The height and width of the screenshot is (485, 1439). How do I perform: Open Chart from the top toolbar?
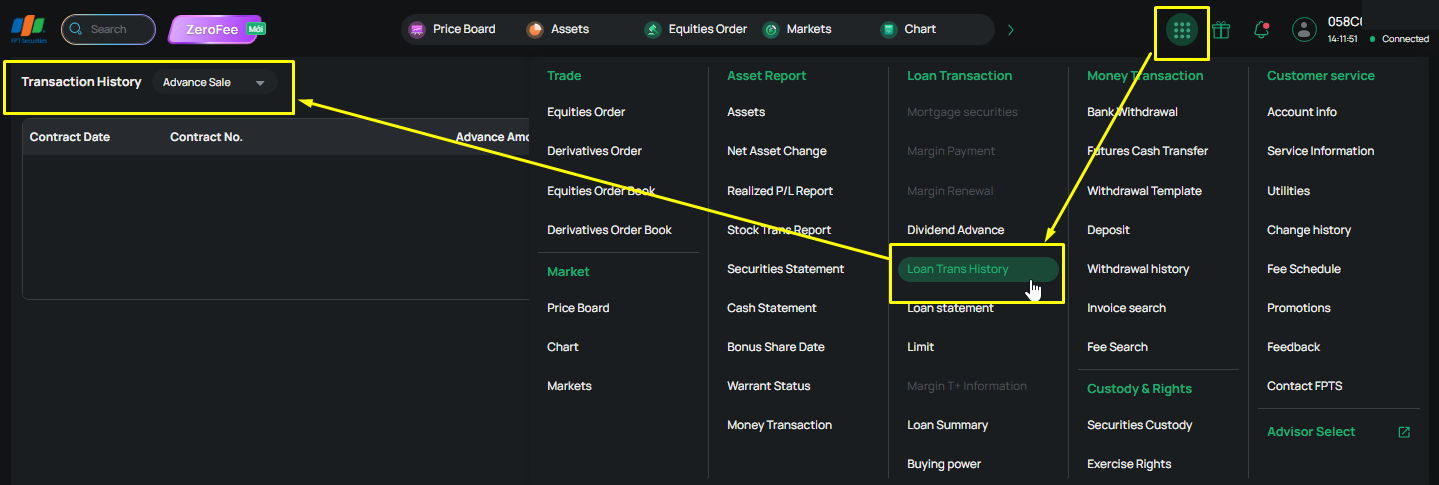click(908, 30)
